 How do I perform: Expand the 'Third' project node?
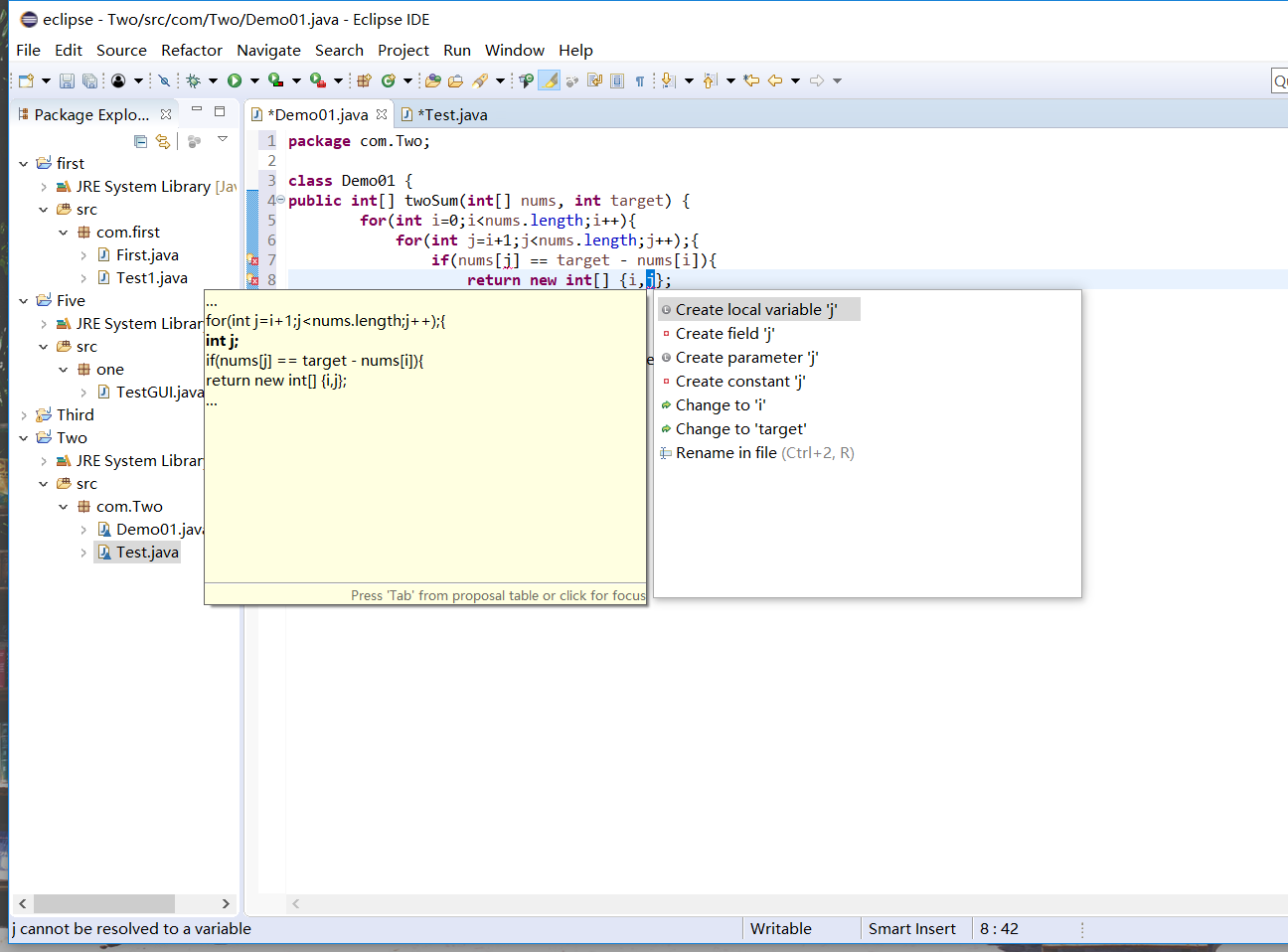[x=24, y=415]
